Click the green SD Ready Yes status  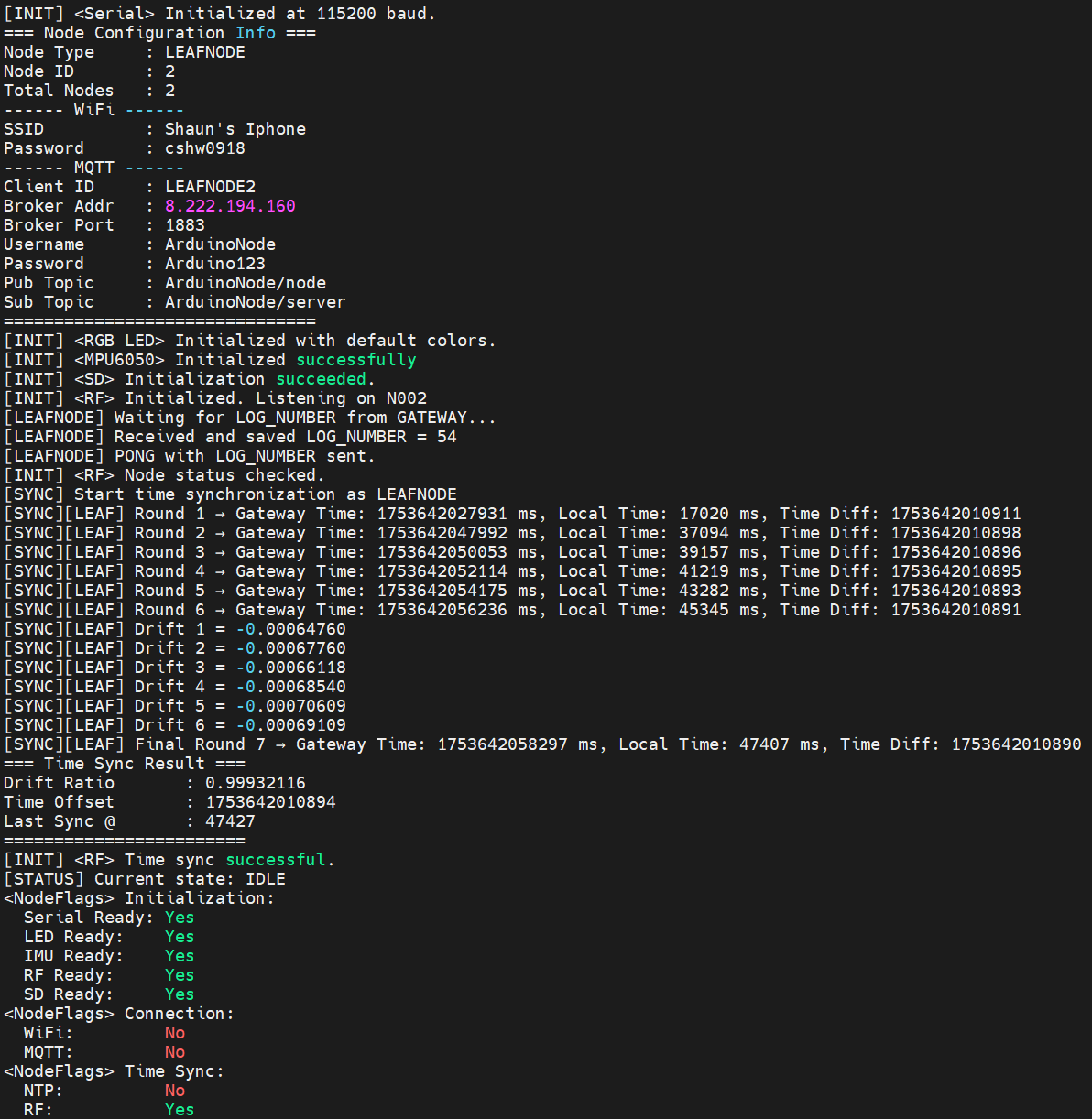click(180, 994)
